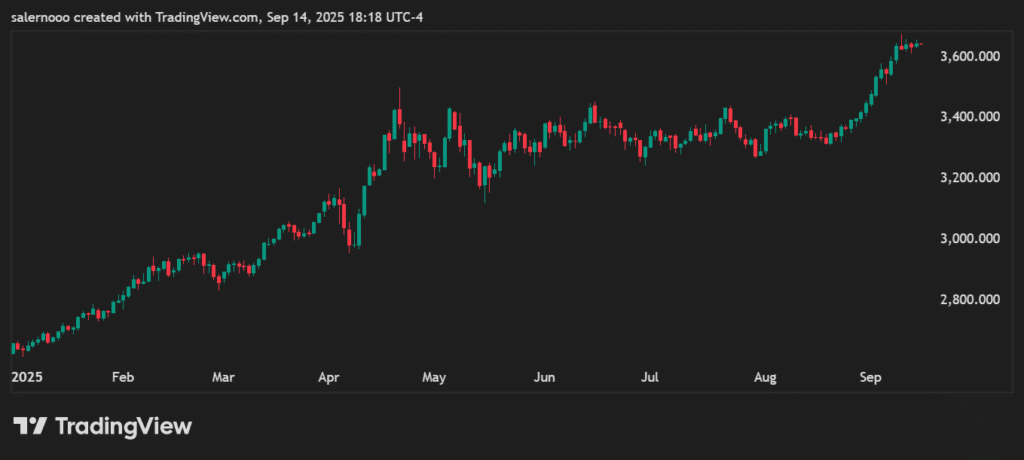
Task: Click the 3,200.000 price axis label
Action: click(x=969, y=178)
